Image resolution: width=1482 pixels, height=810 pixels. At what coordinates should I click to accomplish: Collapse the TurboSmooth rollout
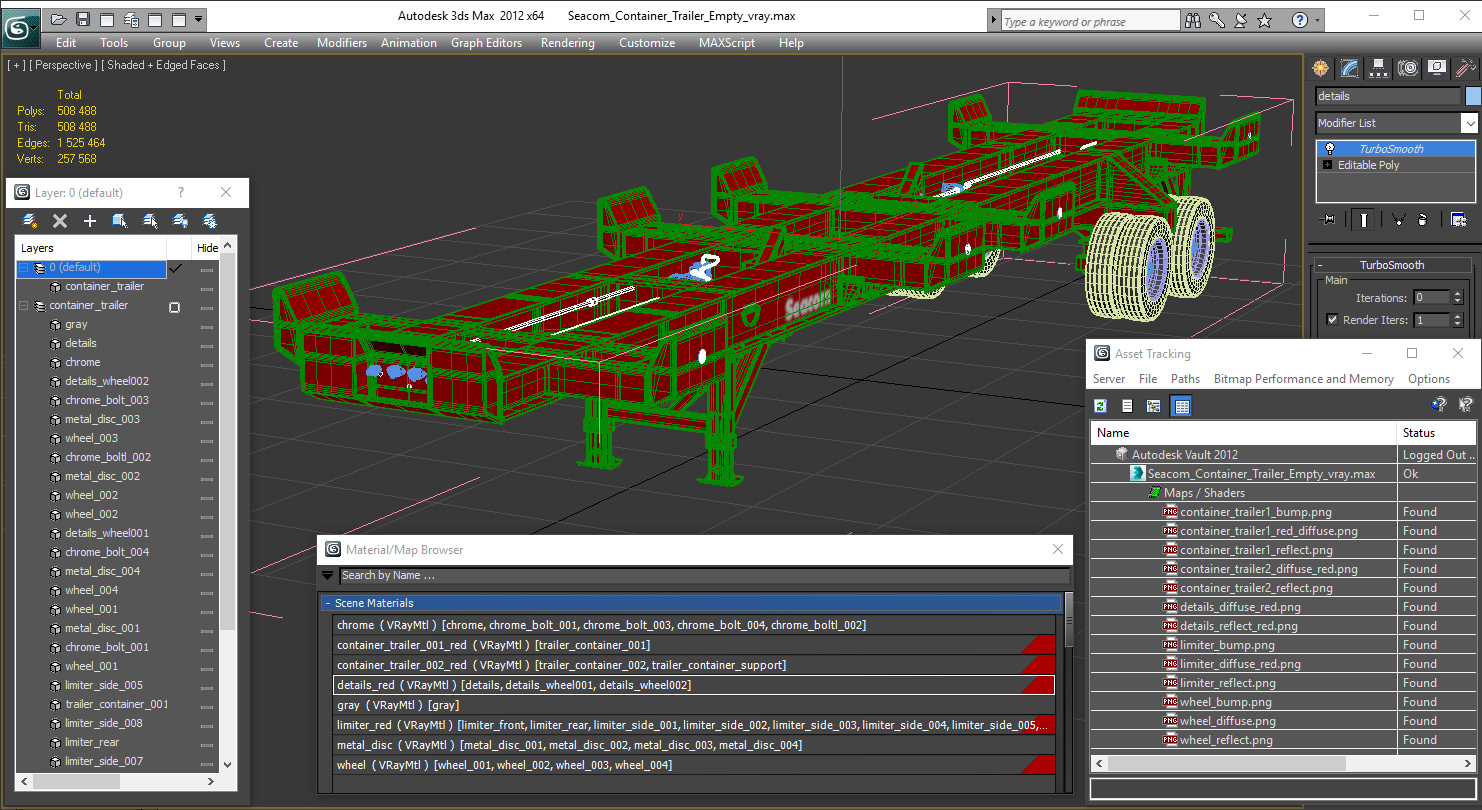pyautogui.click(x=1319, y=265)
